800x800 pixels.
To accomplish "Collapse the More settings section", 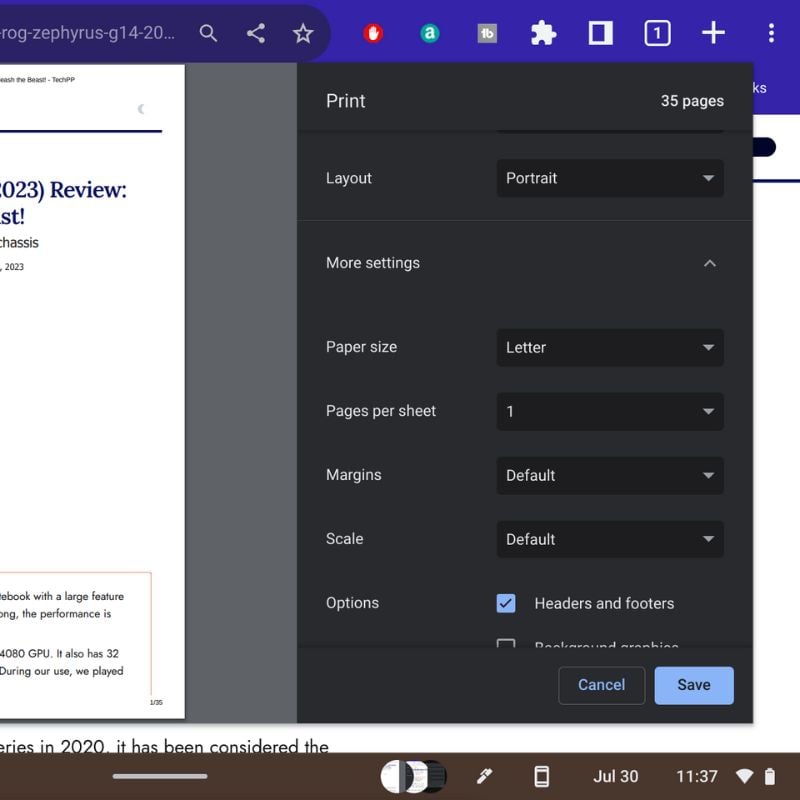I will tap(710, 263).
